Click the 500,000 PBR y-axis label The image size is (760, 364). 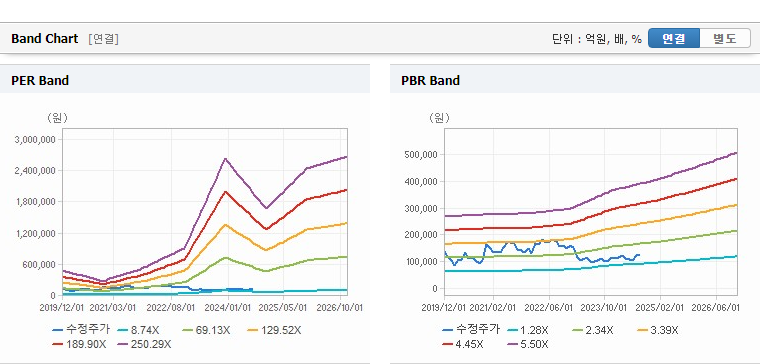pyautogui.click(x=421, y=155)
